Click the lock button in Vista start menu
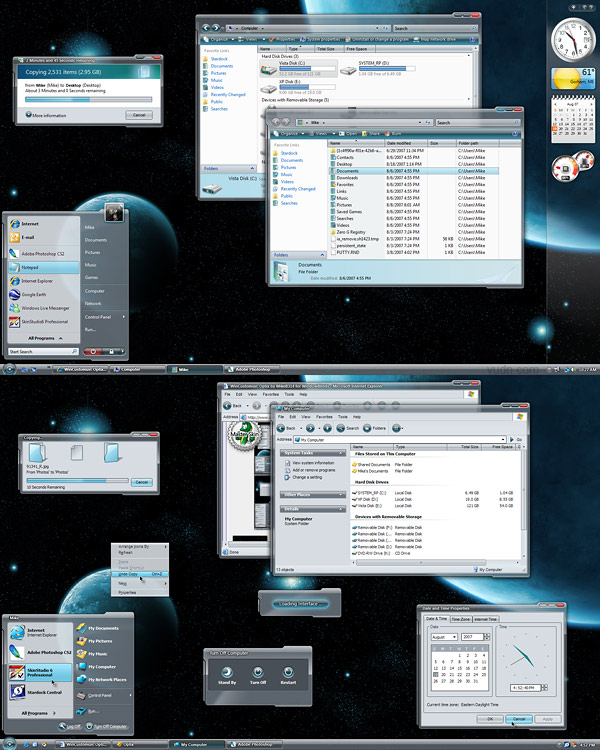Viewport: 600px width, 750px height. 111,352
